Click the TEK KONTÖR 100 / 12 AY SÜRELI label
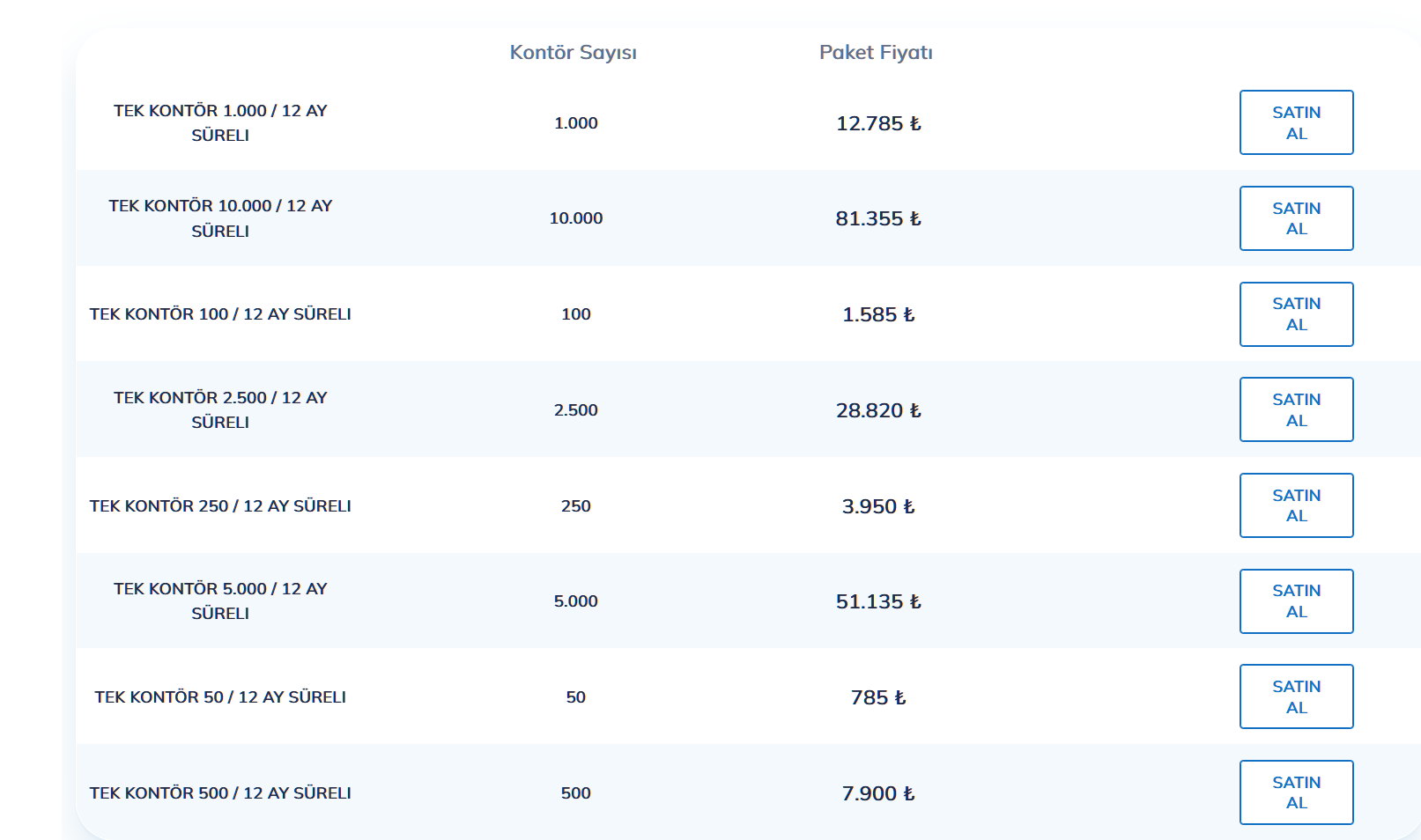This screenshot has height=840, width=1421. pos(220,314)
